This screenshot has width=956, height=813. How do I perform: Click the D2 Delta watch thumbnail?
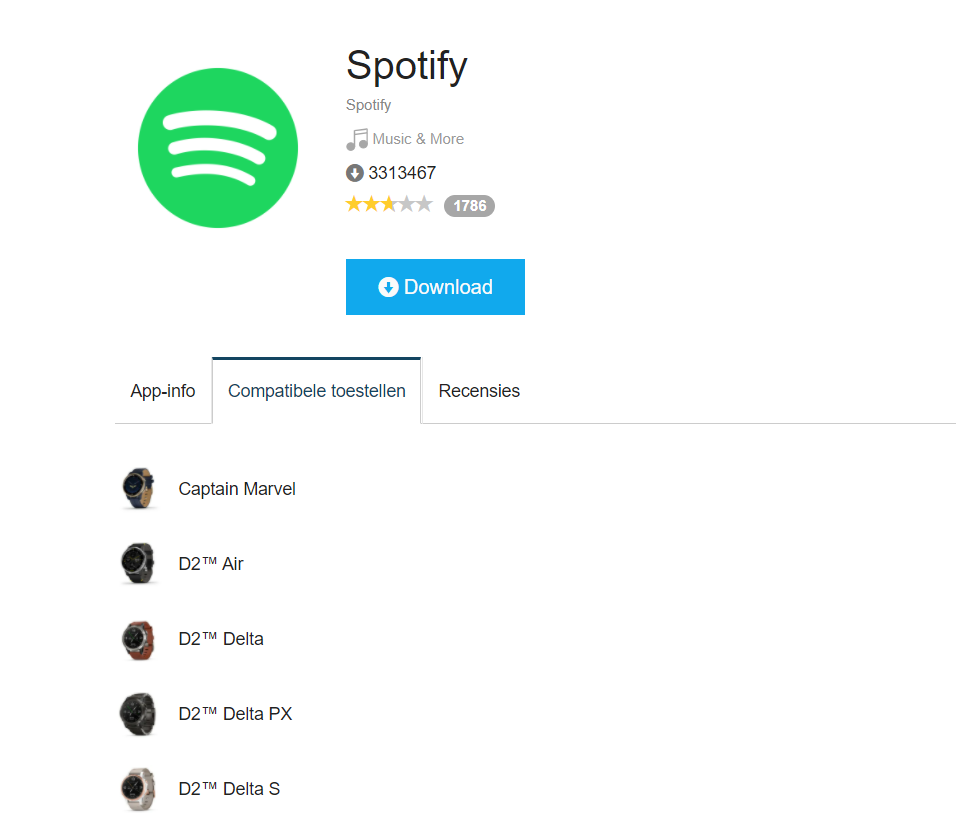tap(138, 639)
